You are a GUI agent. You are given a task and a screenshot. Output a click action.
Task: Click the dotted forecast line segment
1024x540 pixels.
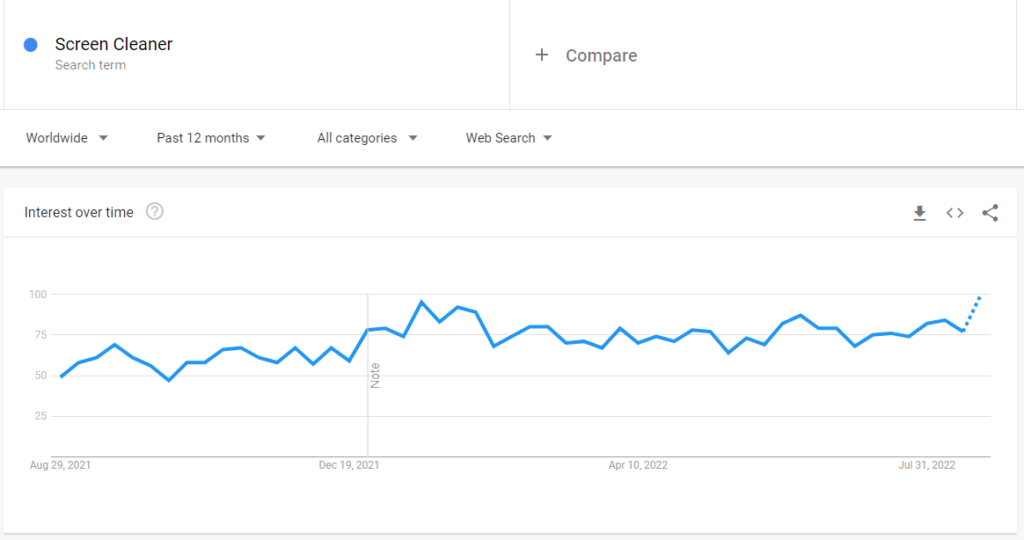(x=972, y=314)
